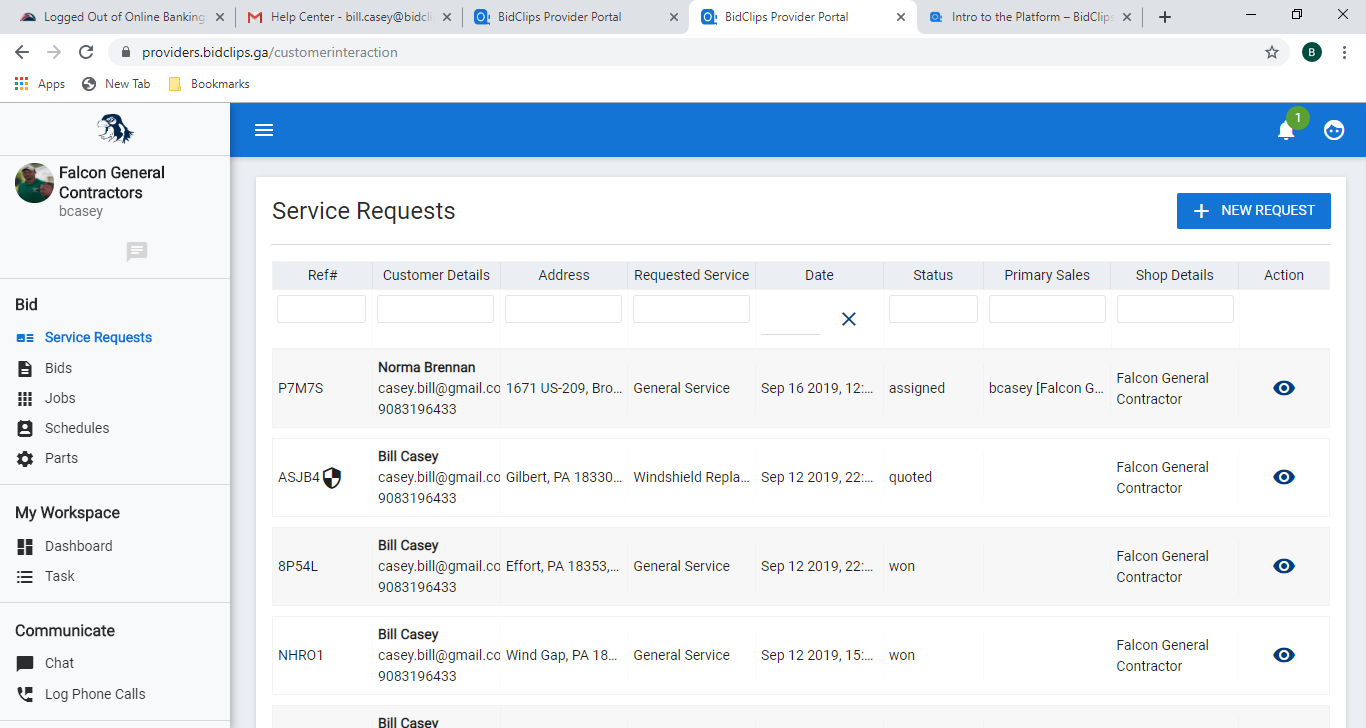1366x728 pixels.
Task: Focus the Address filter field
Action: tap(563, 309)
